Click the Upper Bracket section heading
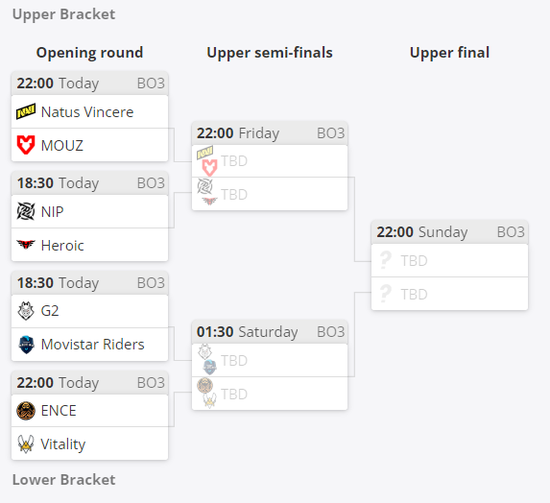Screen dimensions: 550x503 point(64,14)
